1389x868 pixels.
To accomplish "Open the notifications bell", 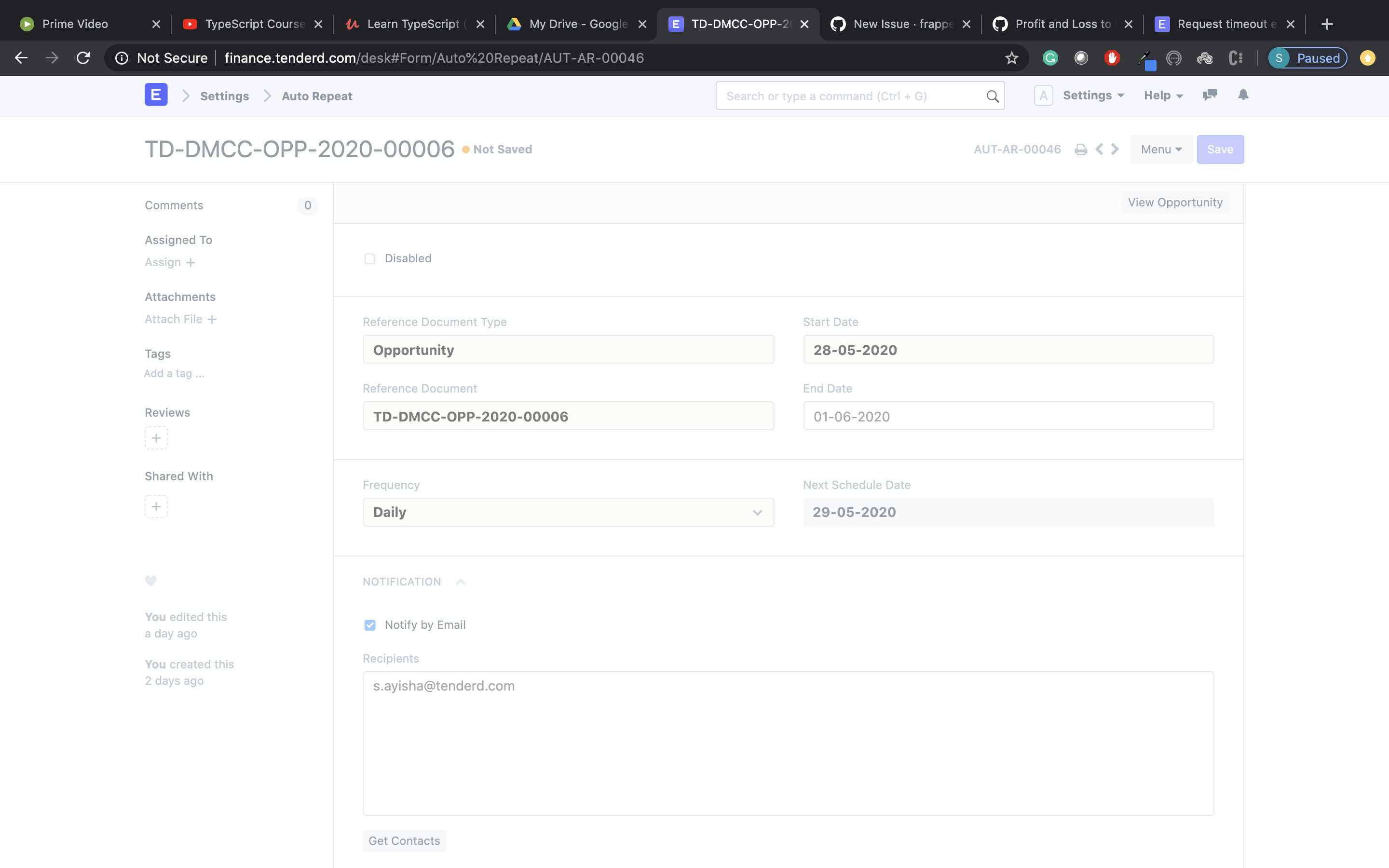I will (x=1243, y=95).
